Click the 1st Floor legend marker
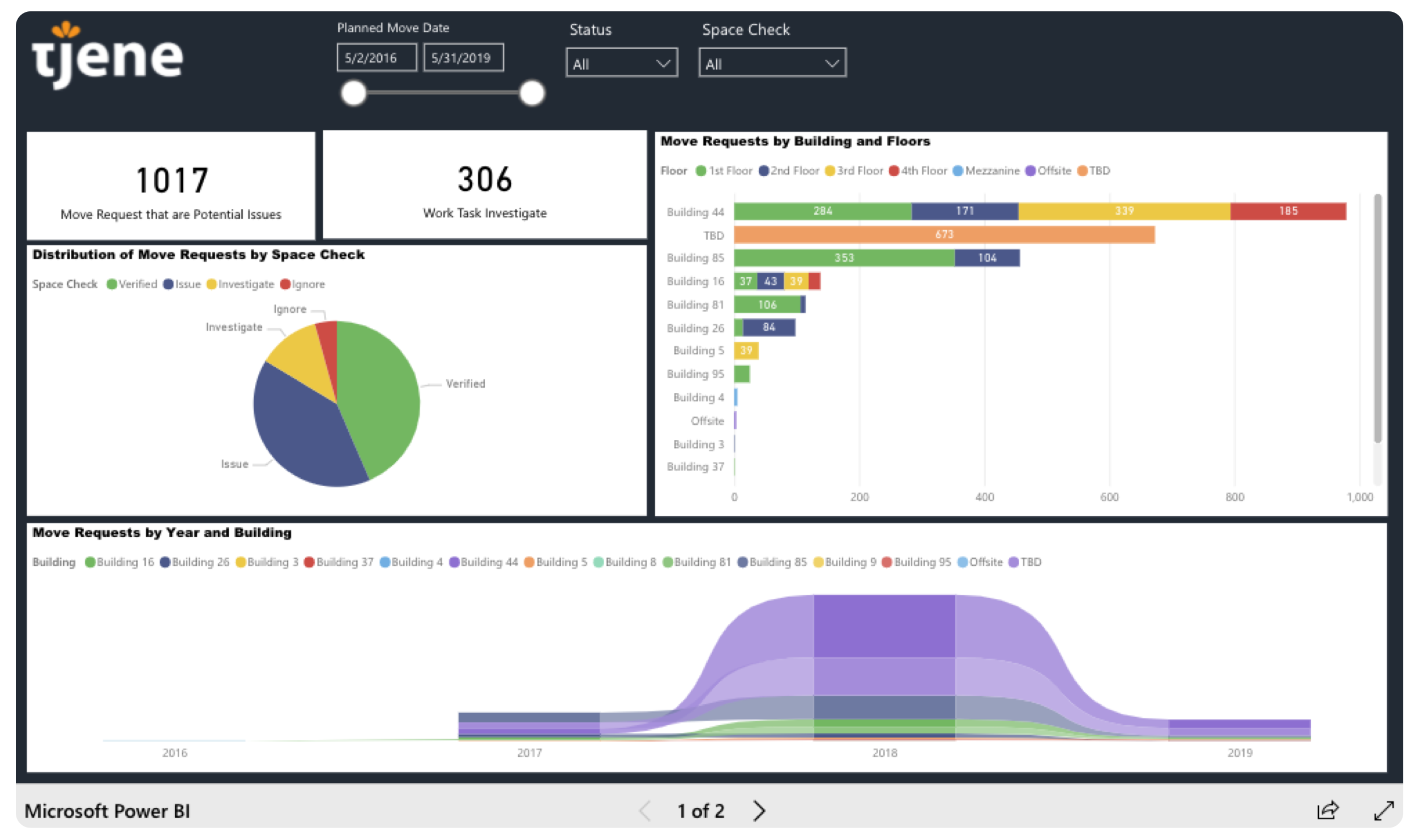This screenshot has height=840, width=1419. point(700,171)
